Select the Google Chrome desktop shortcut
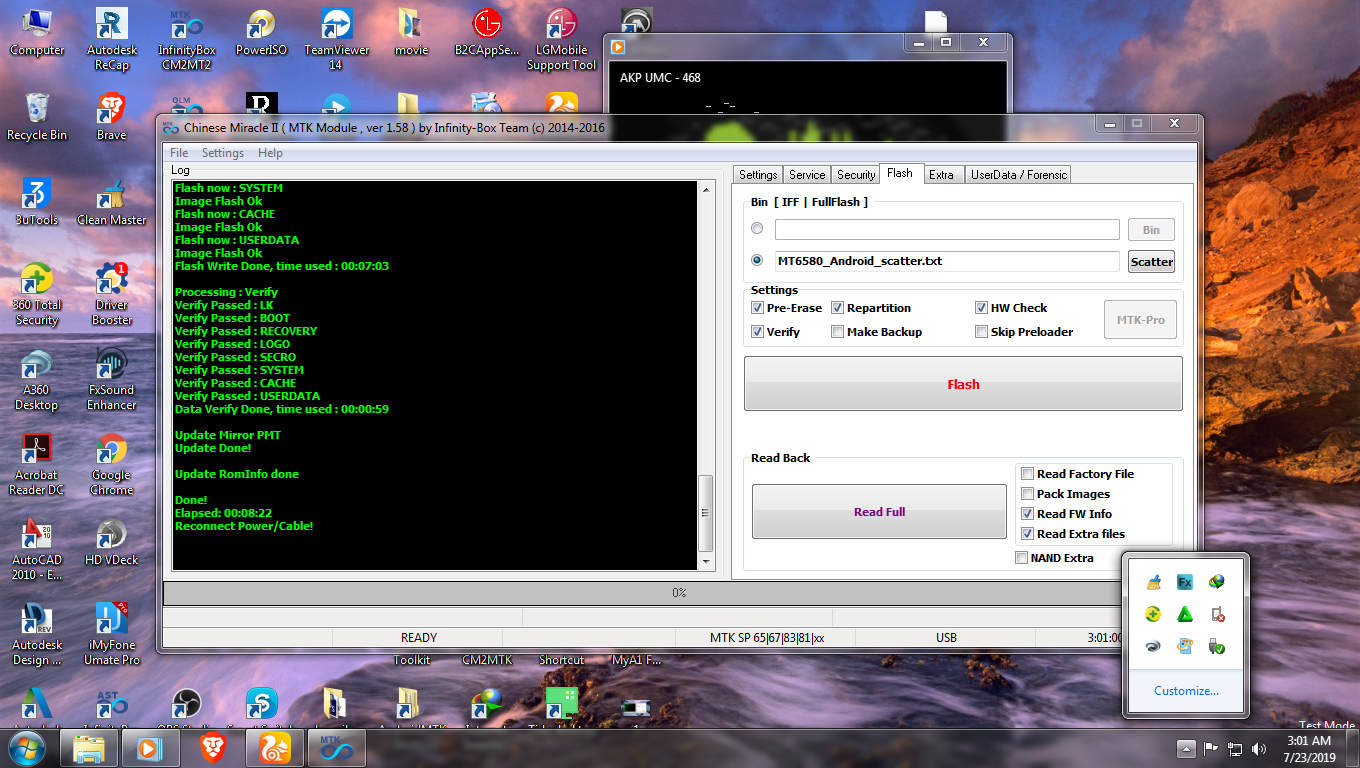The image size is (1360, 768). coord(112,465)
